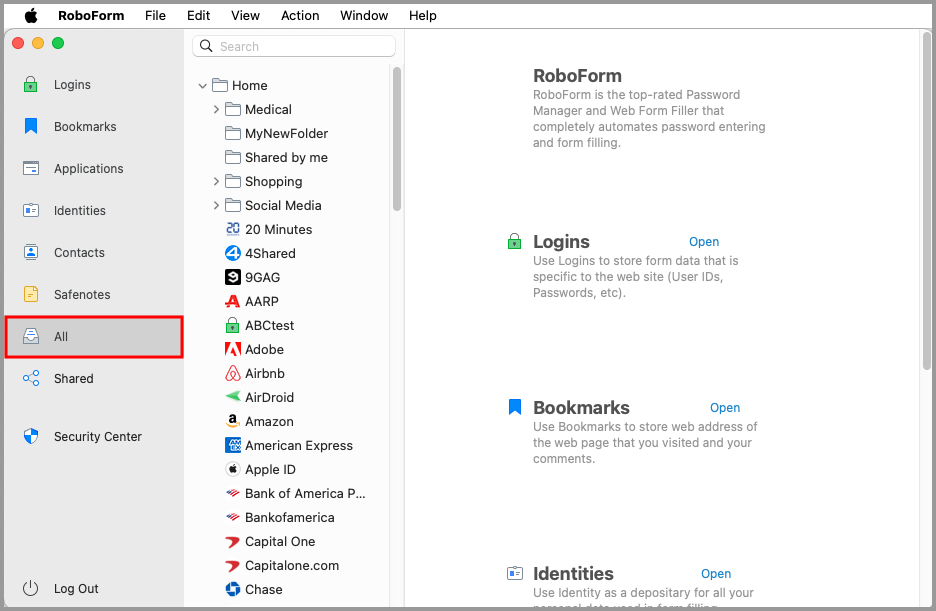Screen dimensions: 936x611
Task: Click the Safenotes note icon
Action: [30, 294]
